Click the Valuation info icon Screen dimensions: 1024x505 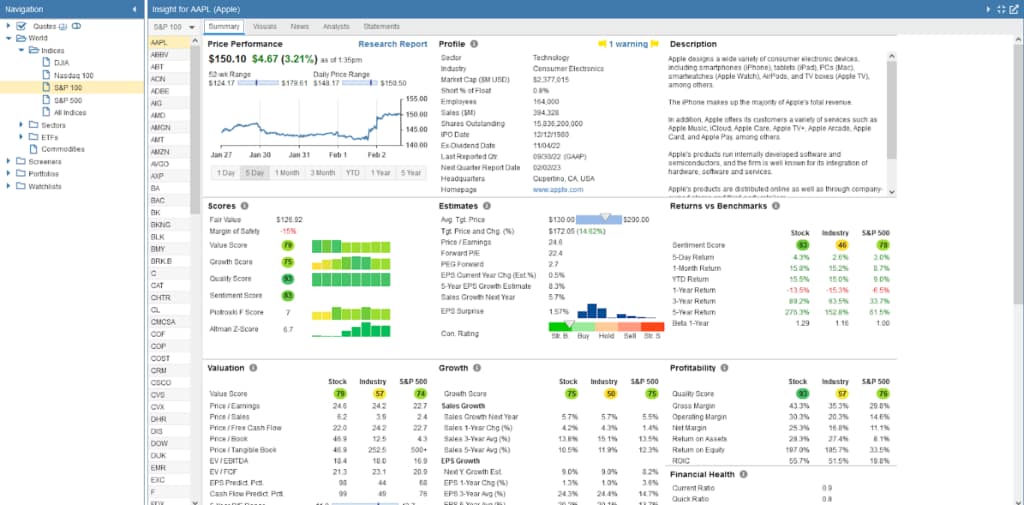click(253, 368)
